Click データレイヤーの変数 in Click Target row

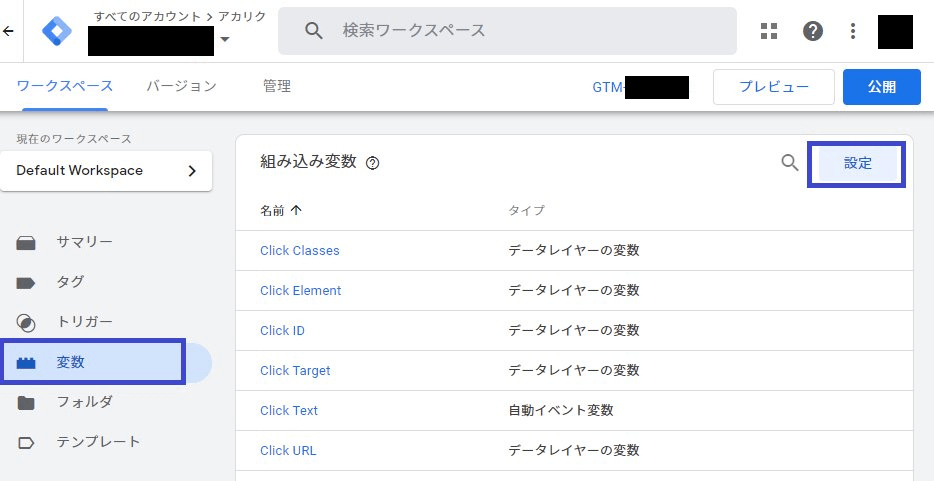[574, 370]
